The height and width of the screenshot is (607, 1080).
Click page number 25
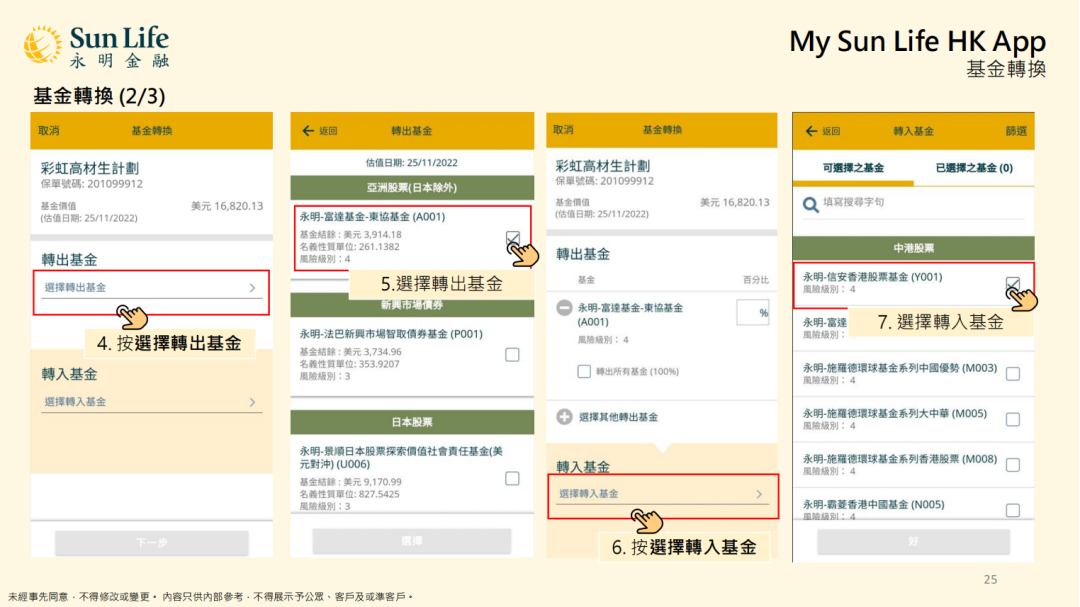click(990, 579)
